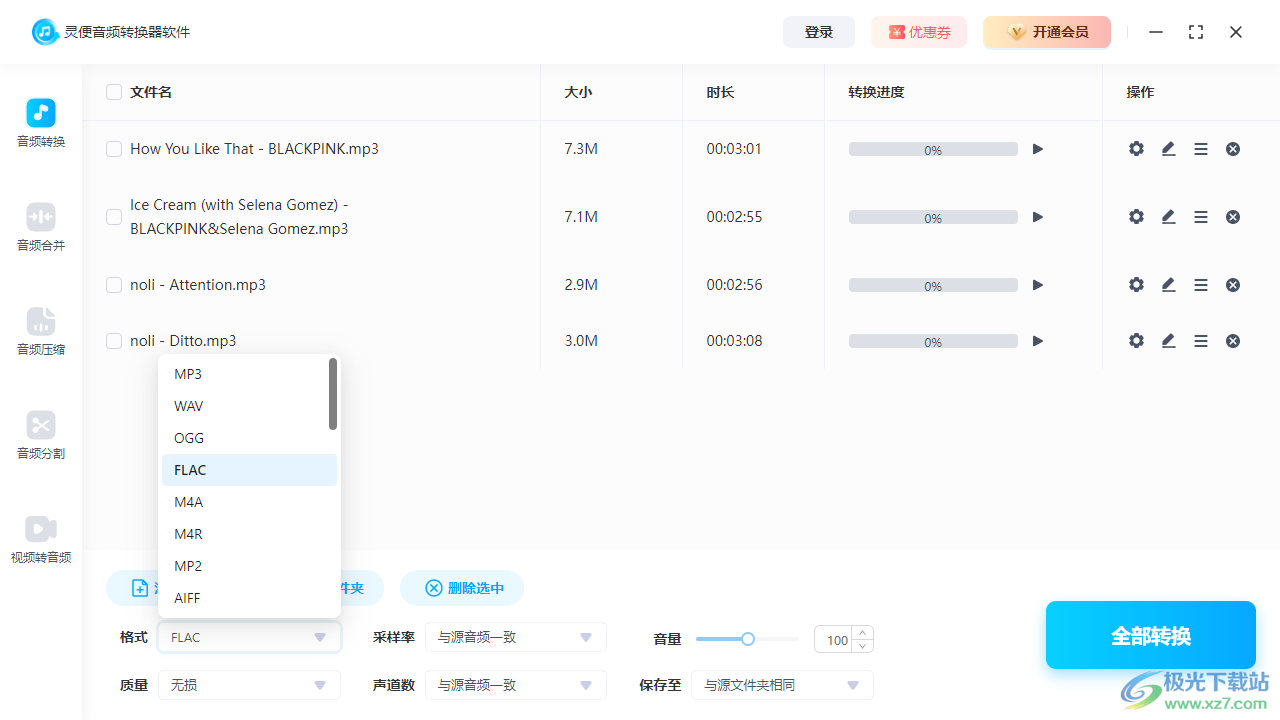Increase volume with the up stepper
This screenshot has height=720, width=1280.
pyautogui.click(x=863, y=633)
